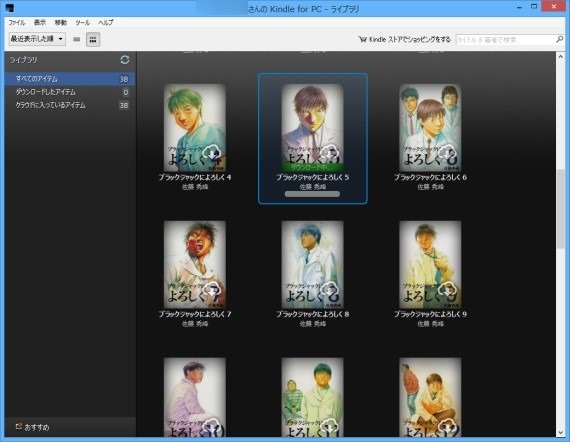Viewport: 570px width, 442px height.
Task: Click the scrollbar down arrow
Action: coord(560,432)
